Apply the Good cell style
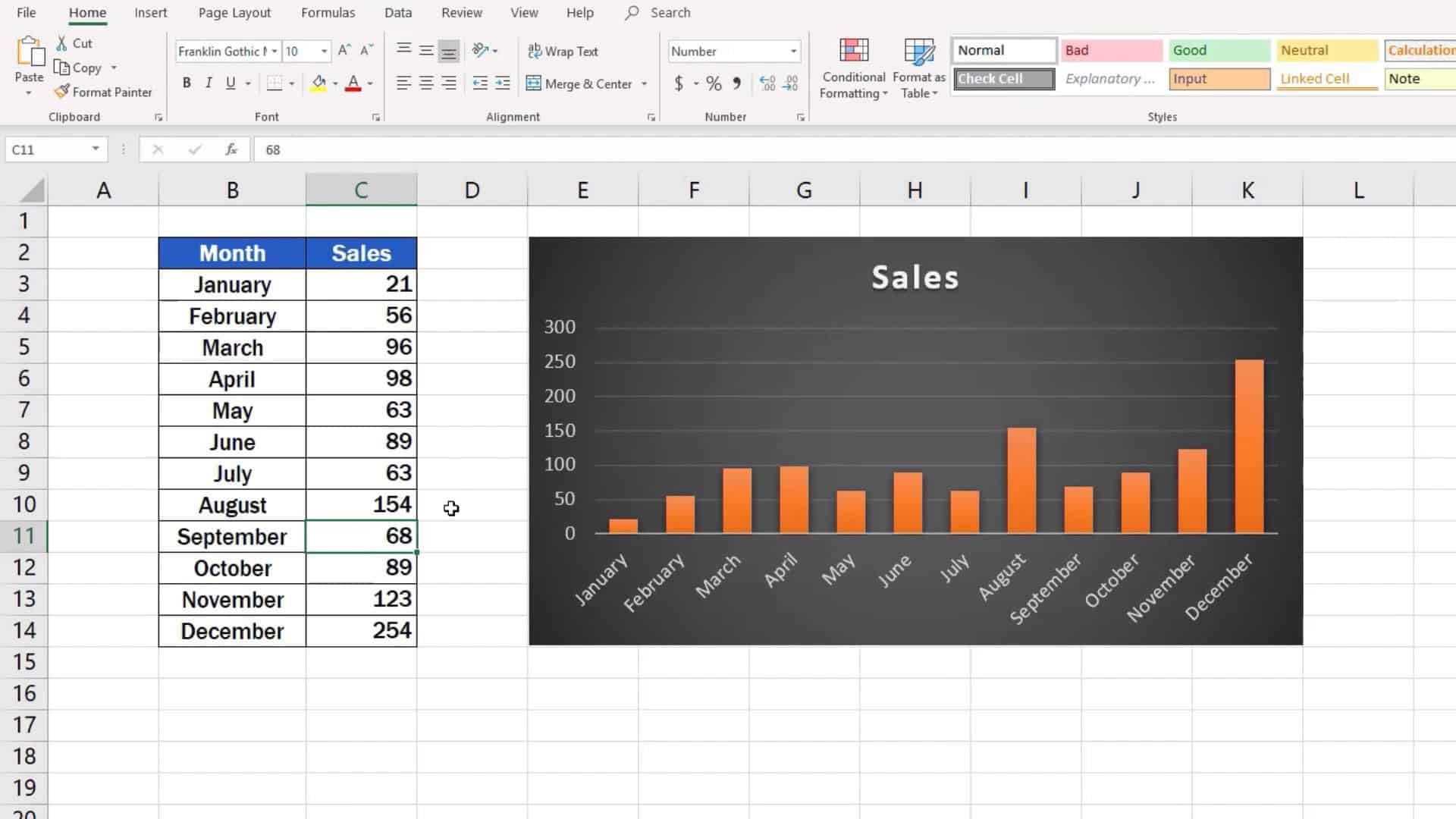This screenshot has width=1456, height=819. (1217, 50)
